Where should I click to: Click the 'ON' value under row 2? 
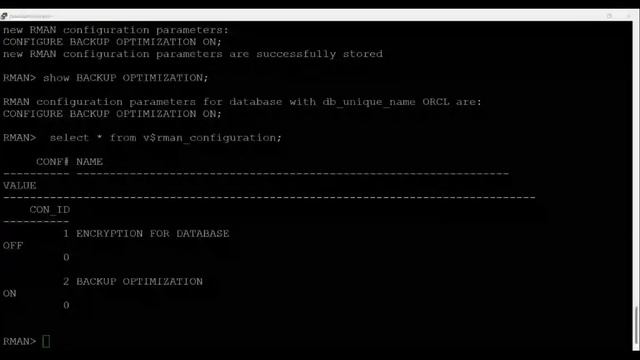pyautogui.click(x=10, y=293)
